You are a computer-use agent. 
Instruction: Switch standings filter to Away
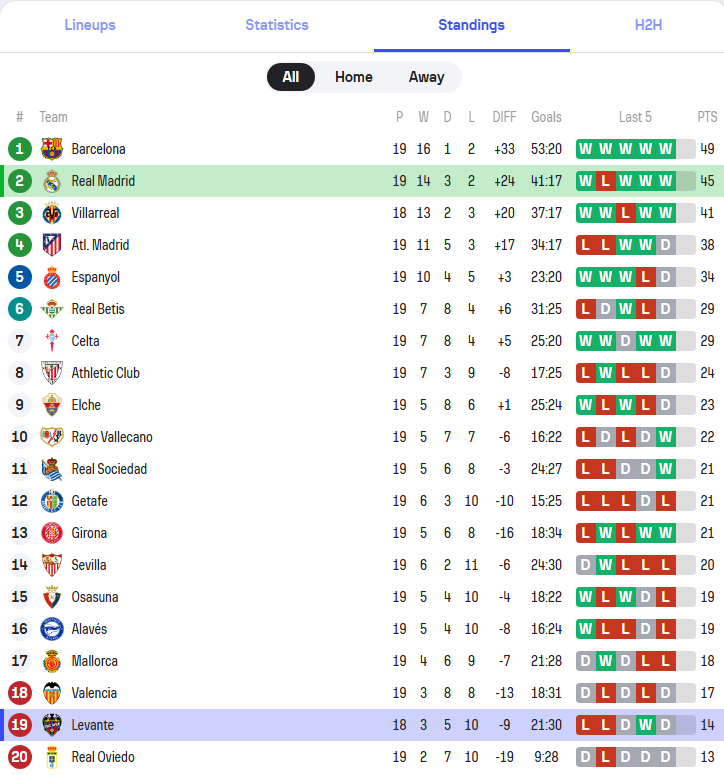pos(426,77)
